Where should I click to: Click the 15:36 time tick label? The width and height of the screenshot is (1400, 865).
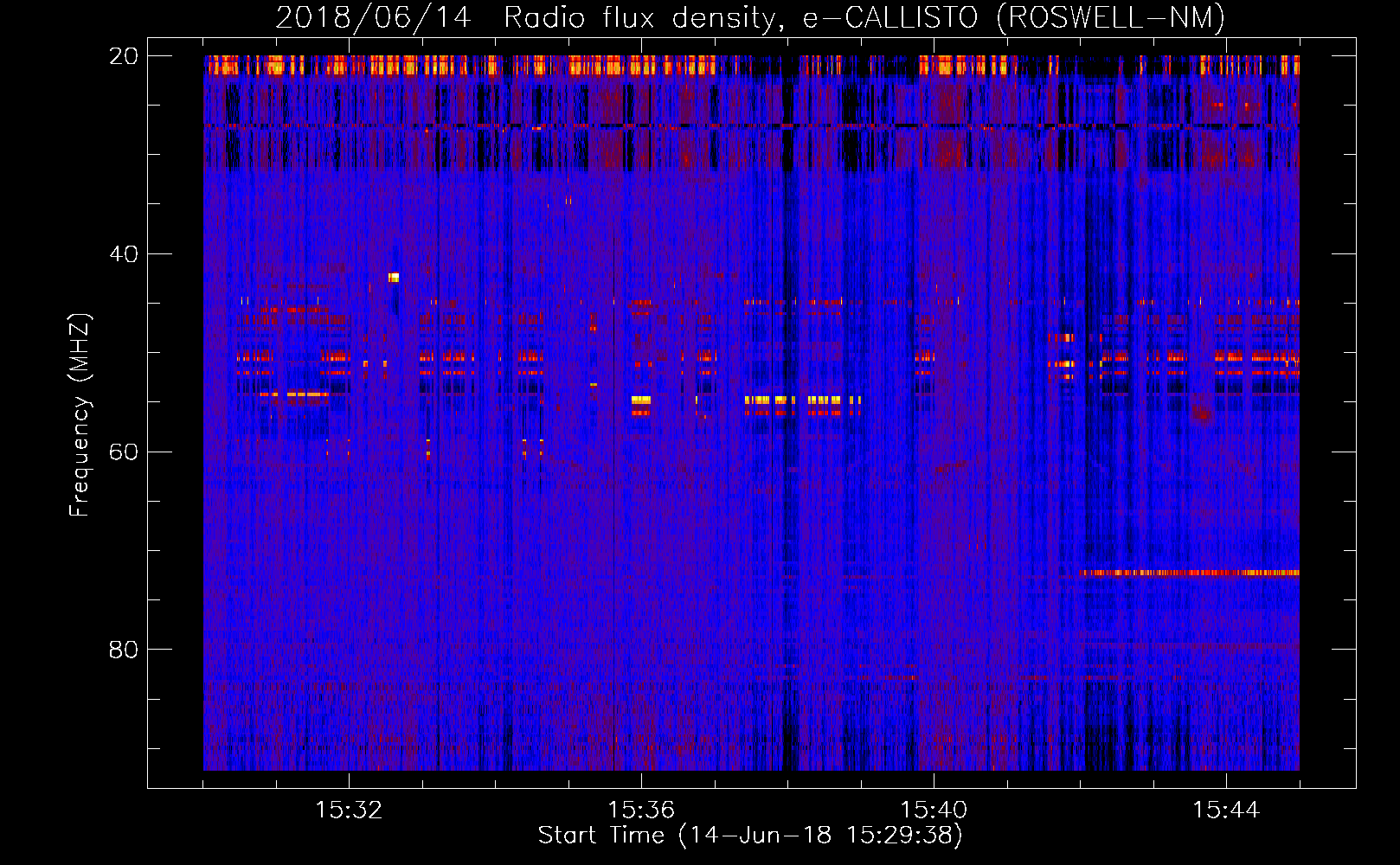(641, 811)
